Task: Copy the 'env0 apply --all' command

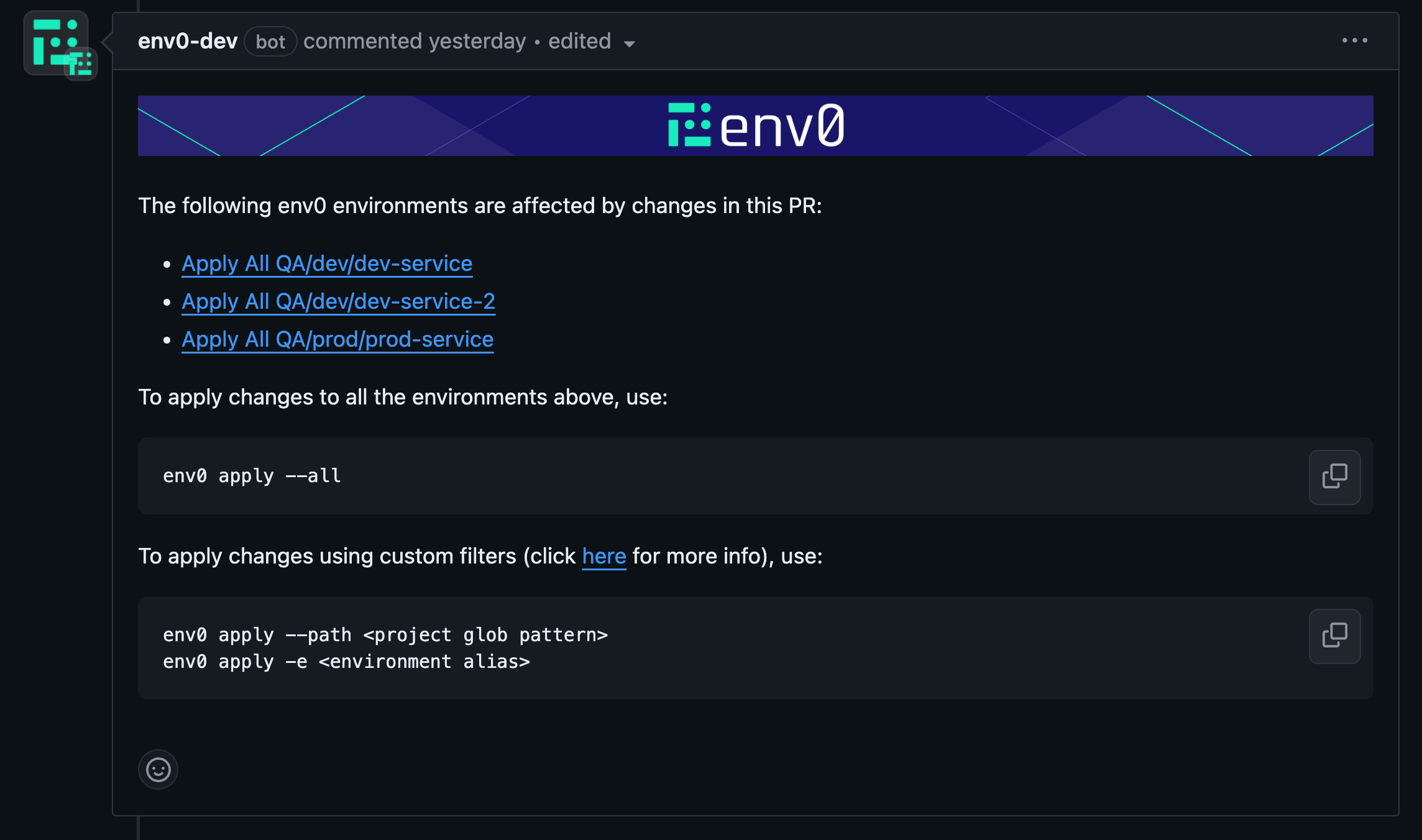Action: pos(1334,477)
